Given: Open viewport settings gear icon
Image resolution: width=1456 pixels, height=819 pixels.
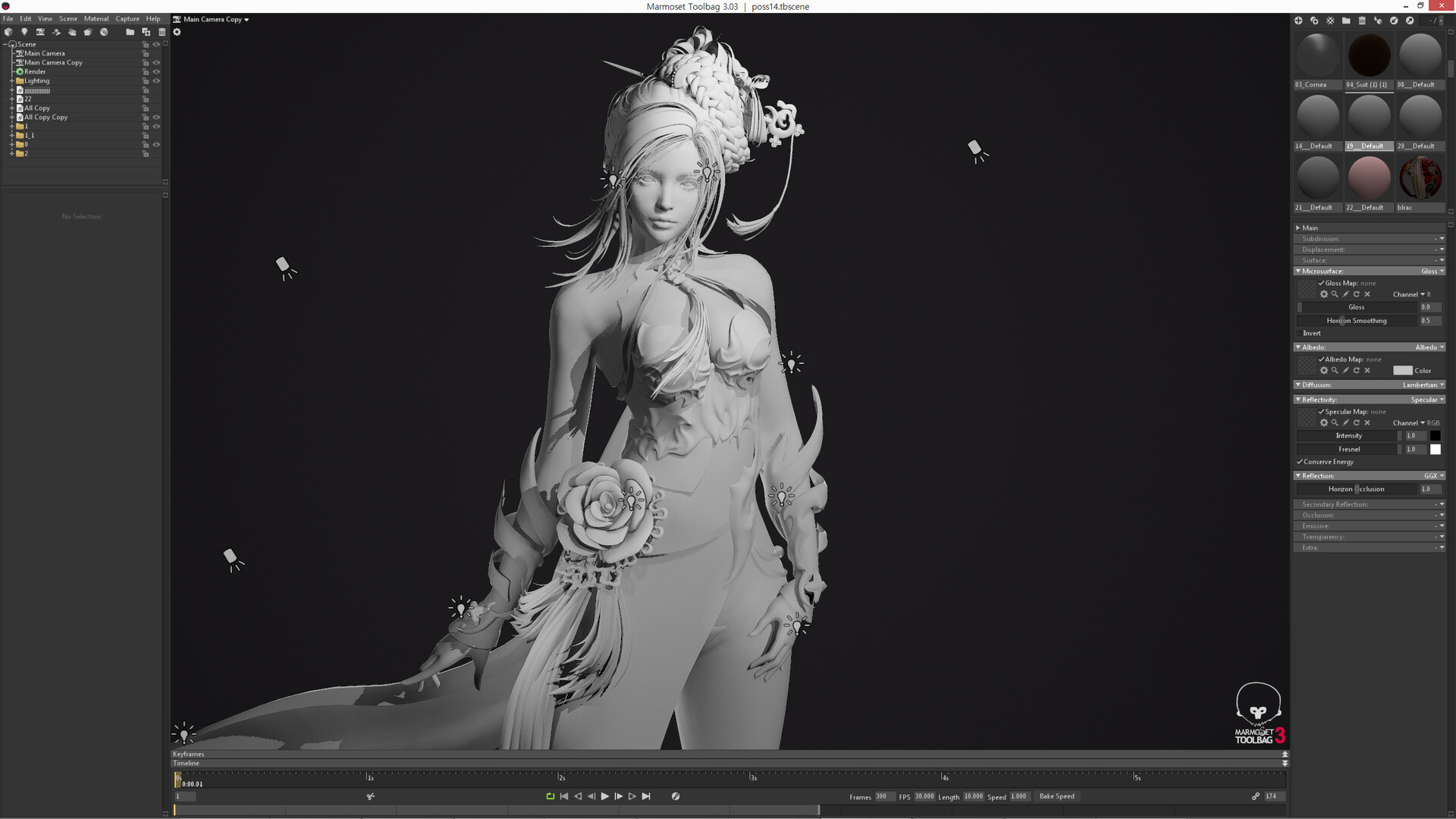Looking at the screenshot, I should pyautogui.click(x=177, y=32).
